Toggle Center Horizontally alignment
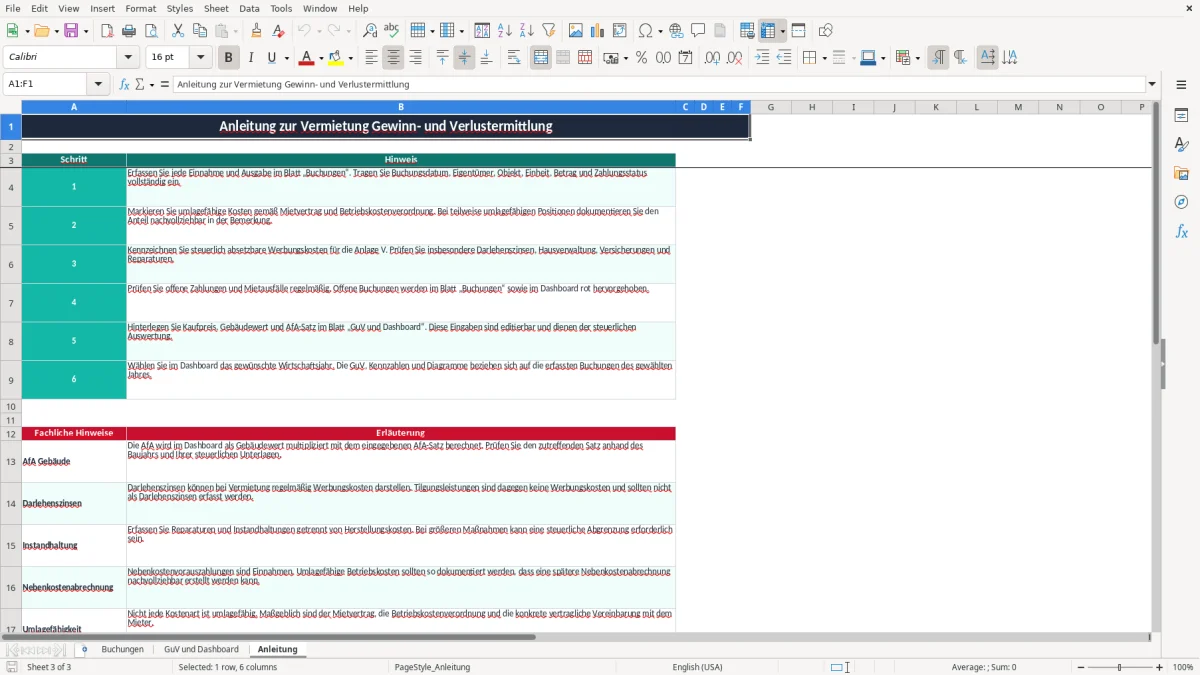The image size is (1200, 675). point(393,58)
